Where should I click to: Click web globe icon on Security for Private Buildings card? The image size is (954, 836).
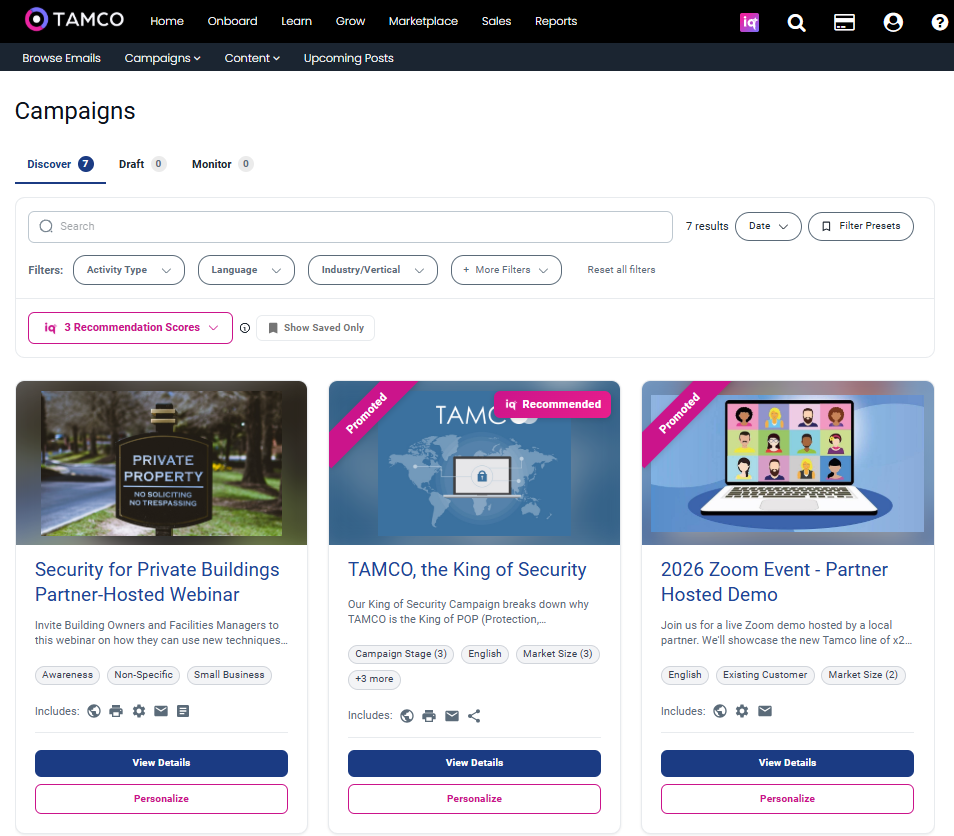(94, 711)
